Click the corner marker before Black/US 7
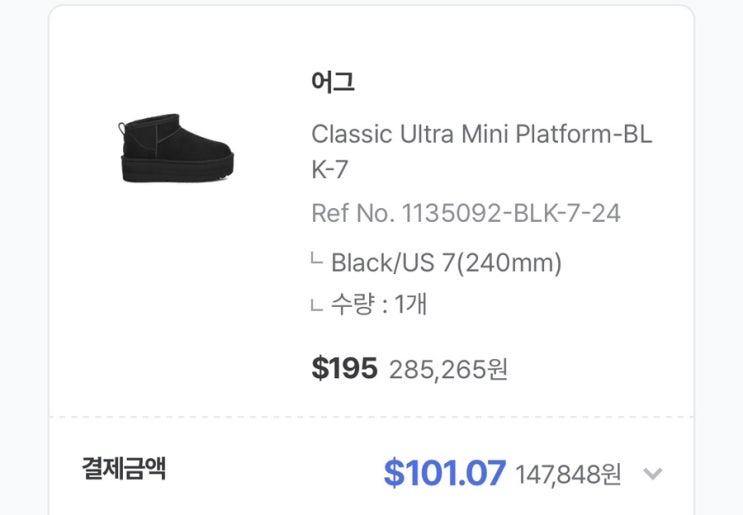Screen dimensions: 743x515 [x=317, y=262]
